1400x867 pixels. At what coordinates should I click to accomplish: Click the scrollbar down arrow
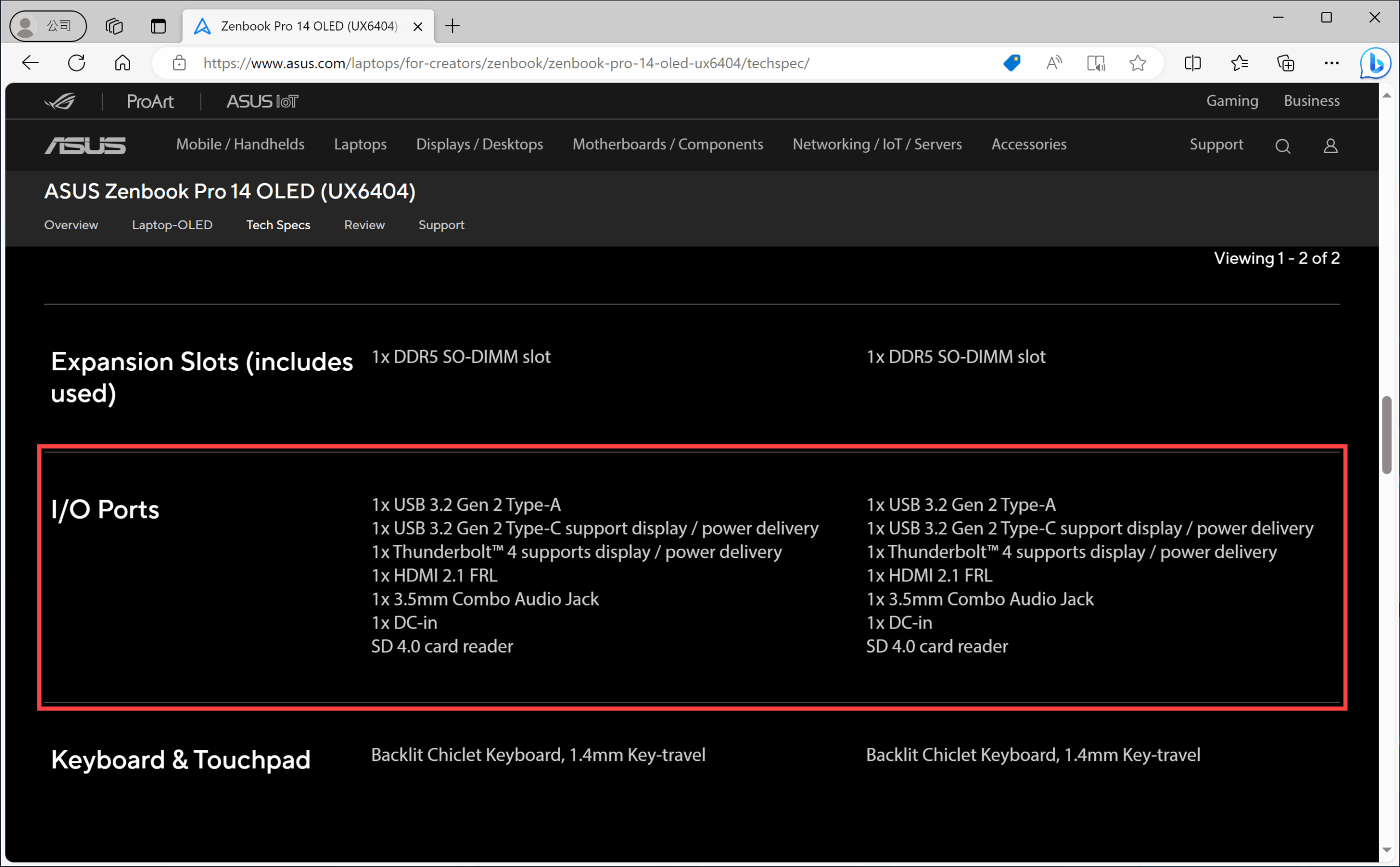click(x=1387, y=850)
